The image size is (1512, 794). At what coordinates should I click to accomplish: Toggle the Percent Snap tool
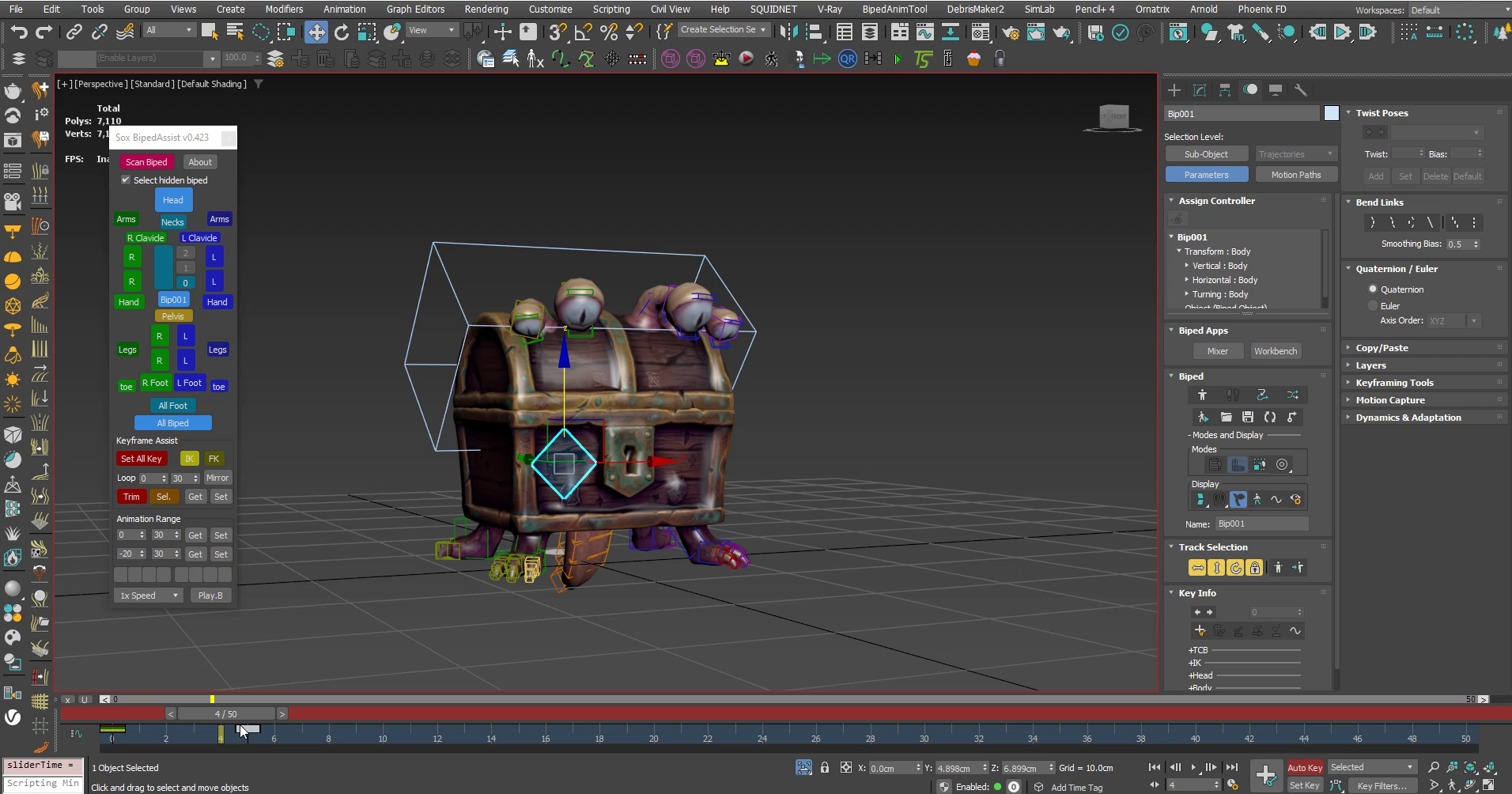(608, 32)
